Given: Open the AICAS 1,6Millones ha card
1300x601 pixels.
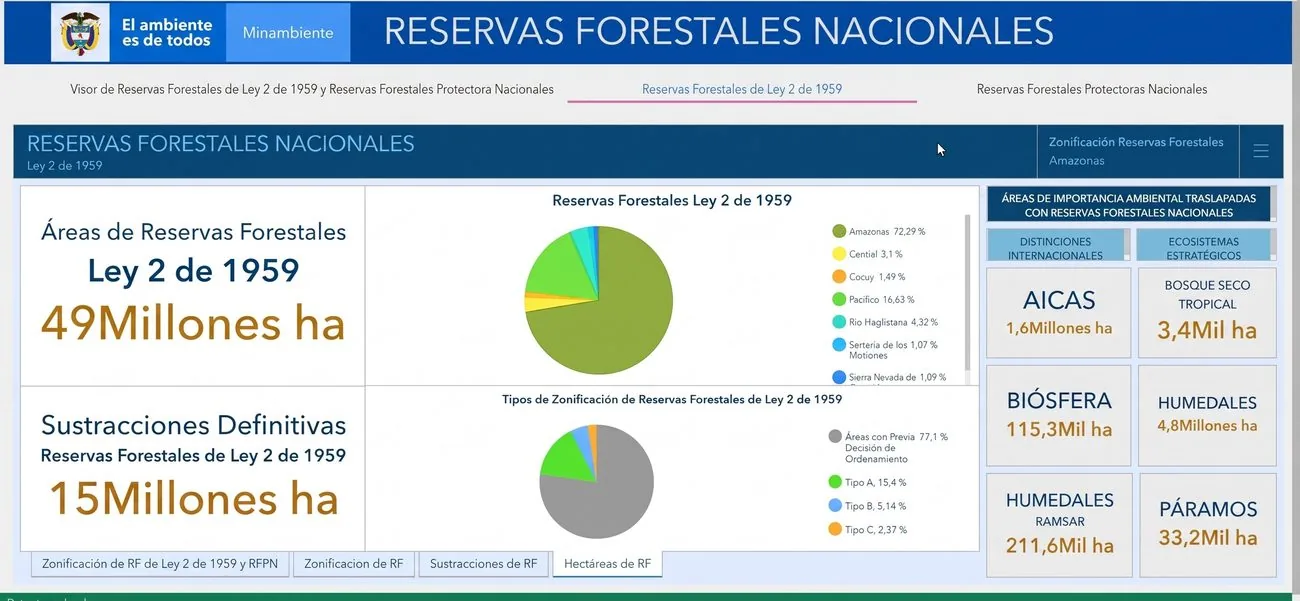Looking at the screenshot, I should [x=1059, y=312].
